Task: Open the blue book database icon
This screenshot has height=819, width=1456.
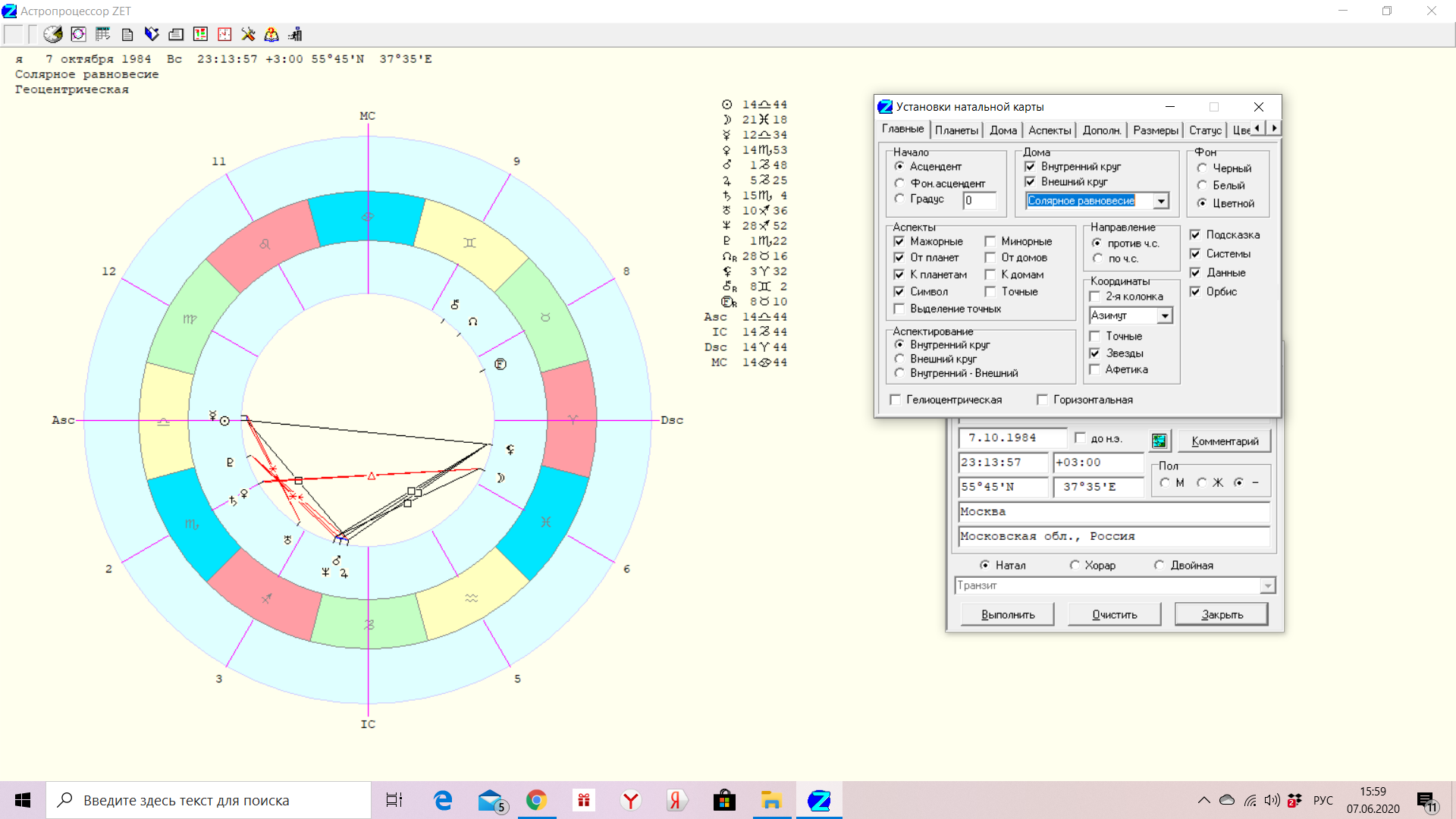Action: point(152,34)
